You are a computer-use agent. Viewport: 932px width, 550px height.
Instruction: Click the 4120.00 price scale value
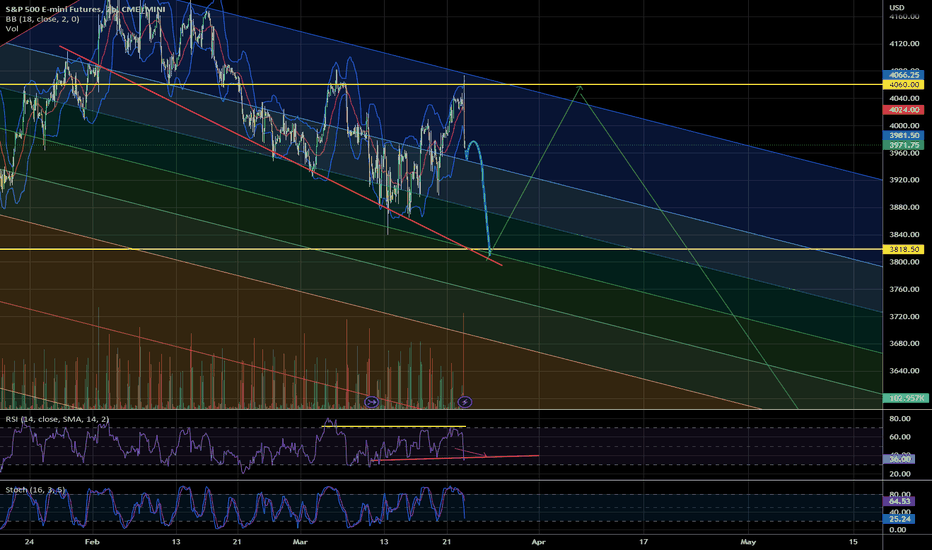point(904,44)
